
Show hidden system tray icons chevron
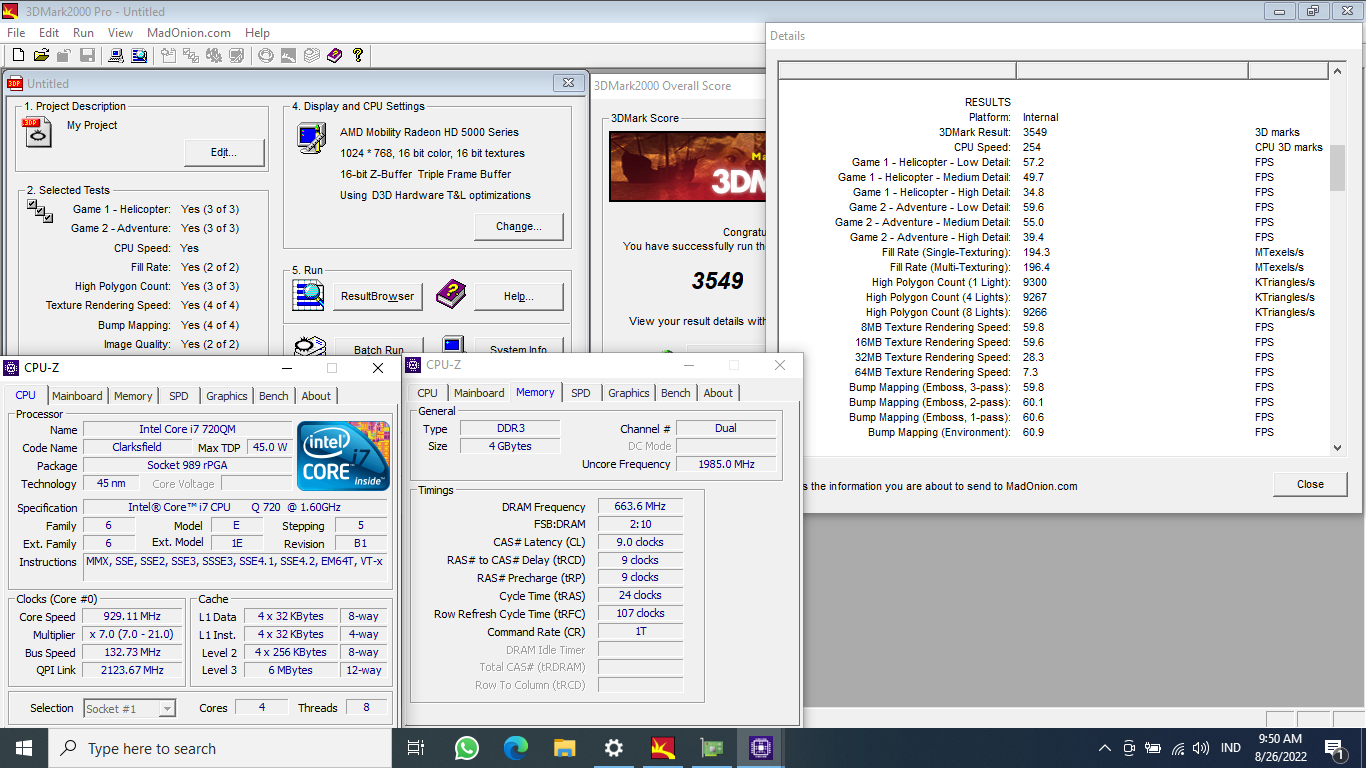(x=1105, y=748)
